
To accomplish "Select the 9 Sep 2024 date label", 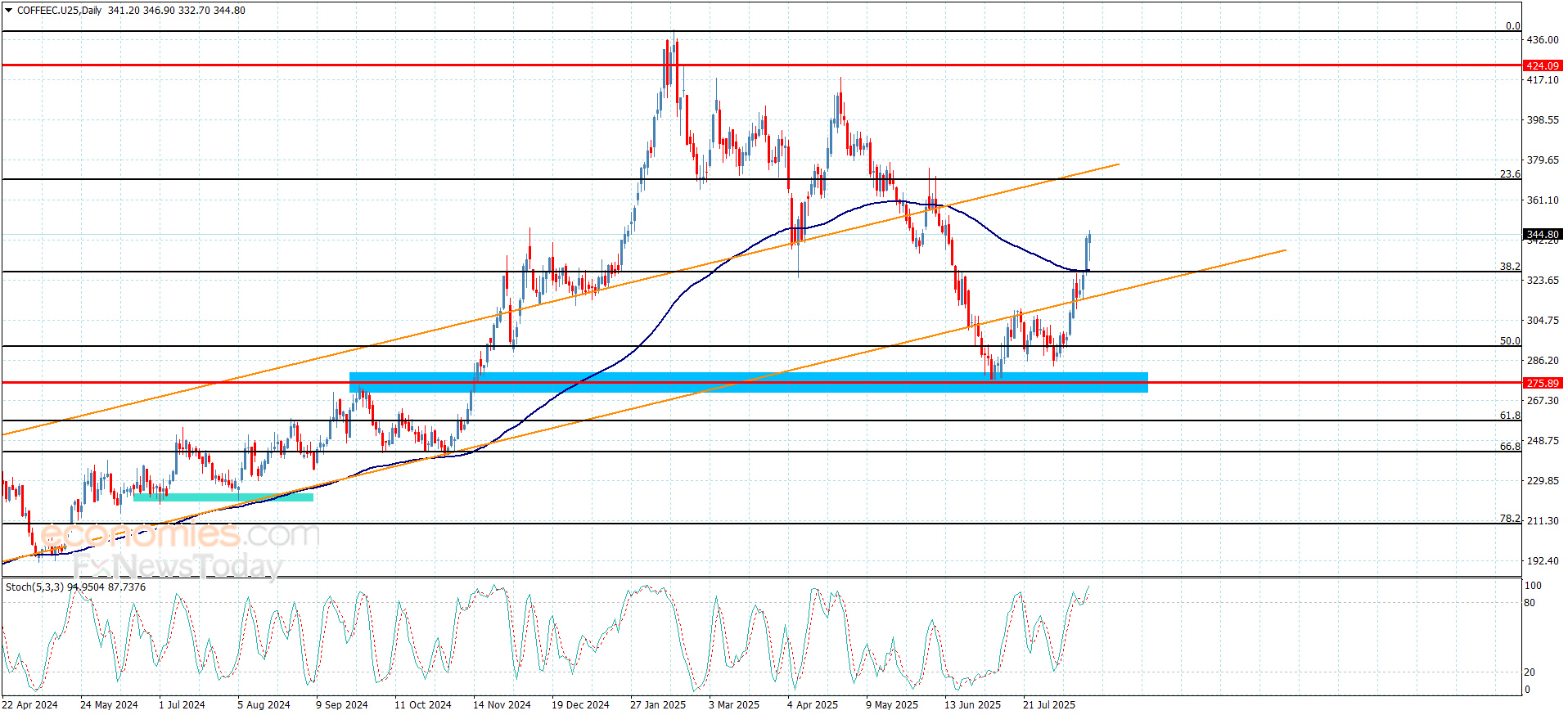I will click(x=342, y=705).
